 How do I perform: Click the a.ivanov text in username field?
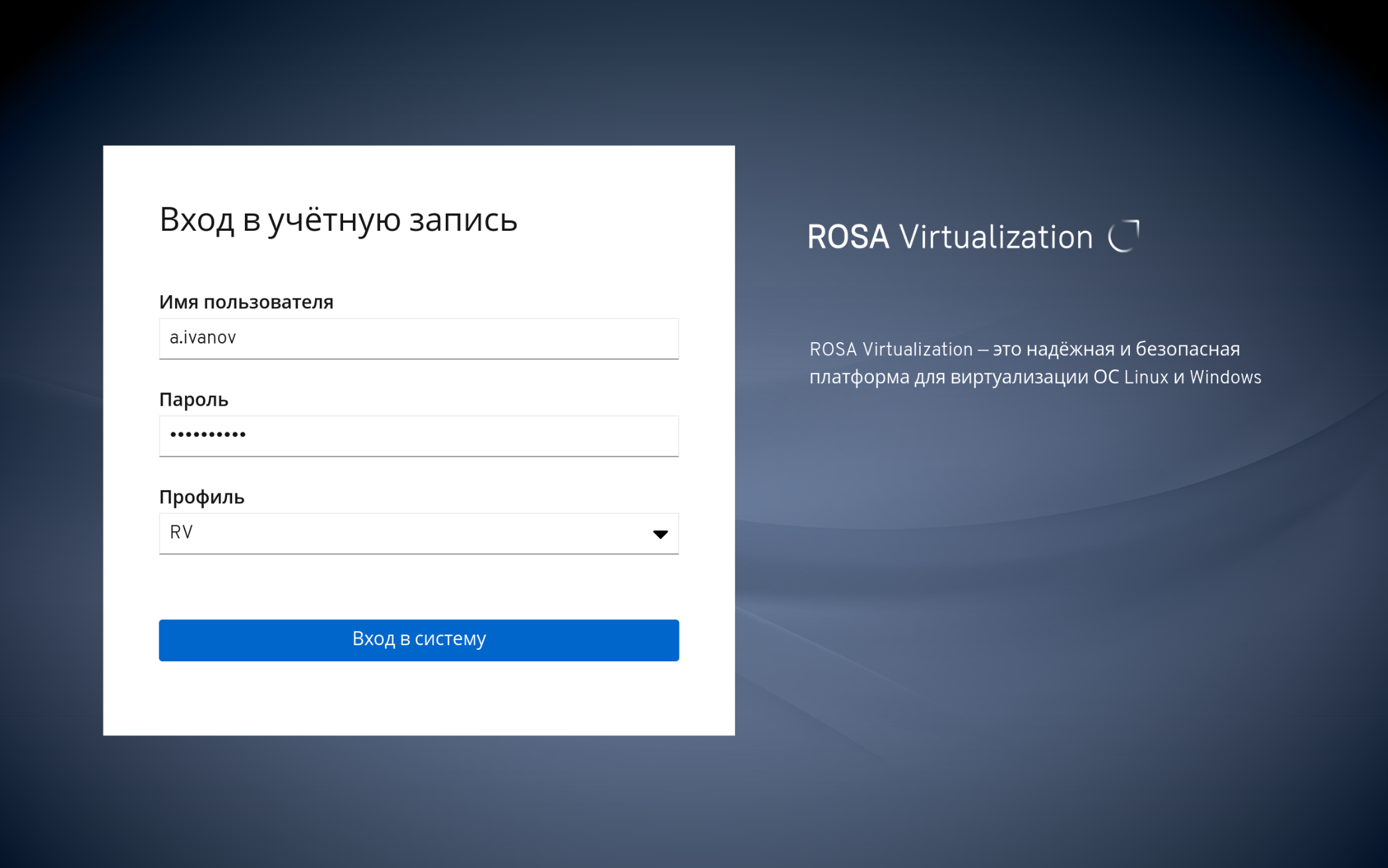[203, 338]
